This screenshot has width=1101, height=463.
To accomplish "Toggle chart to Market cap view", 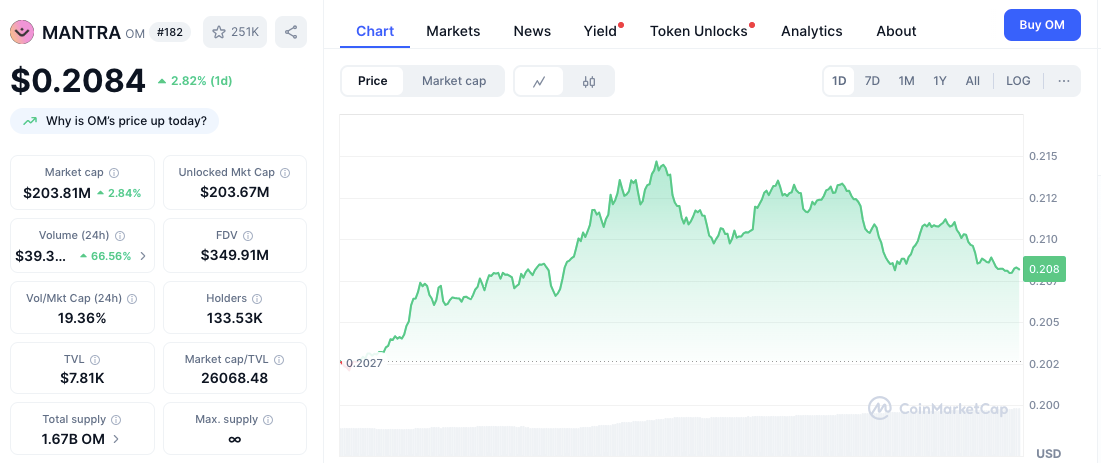I will click(454, 81).
